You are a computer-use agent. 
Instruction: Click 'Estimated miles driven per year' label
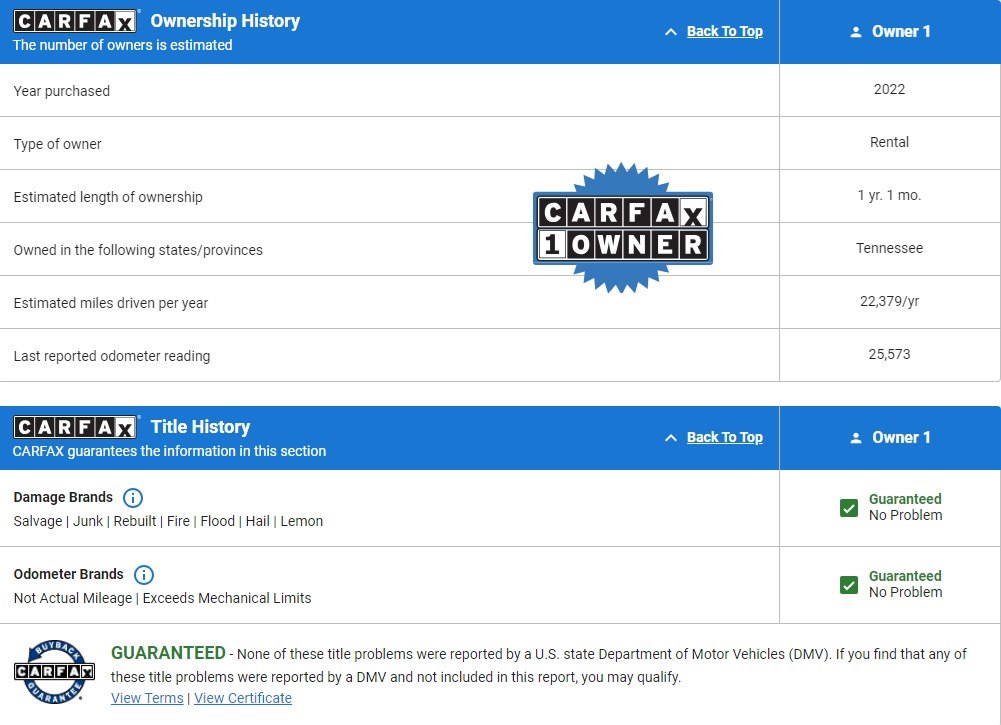[x=110, y=303]
